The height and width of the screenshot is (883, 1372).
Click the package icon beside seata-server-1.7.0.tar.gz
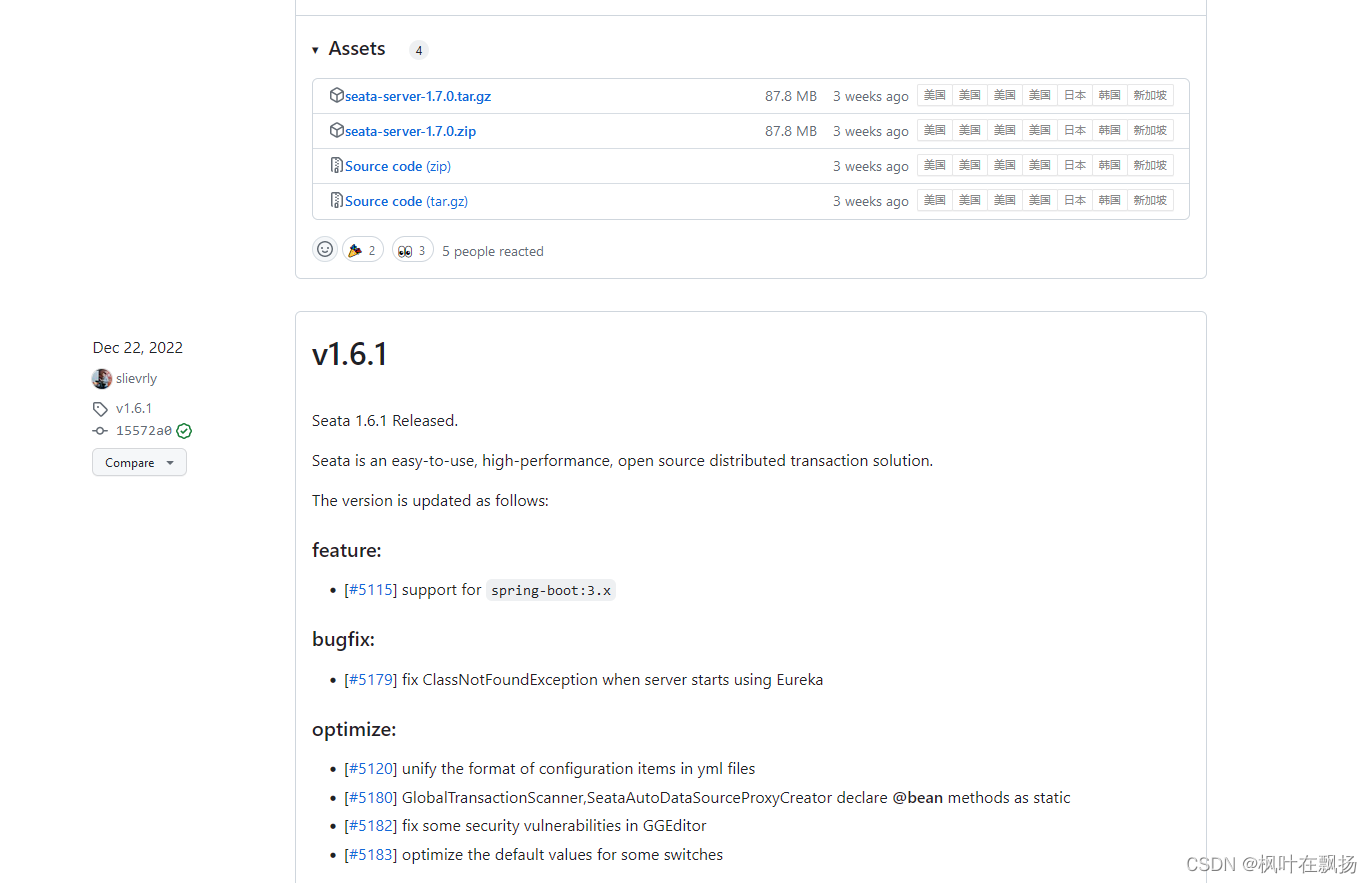tap(337, 95)
